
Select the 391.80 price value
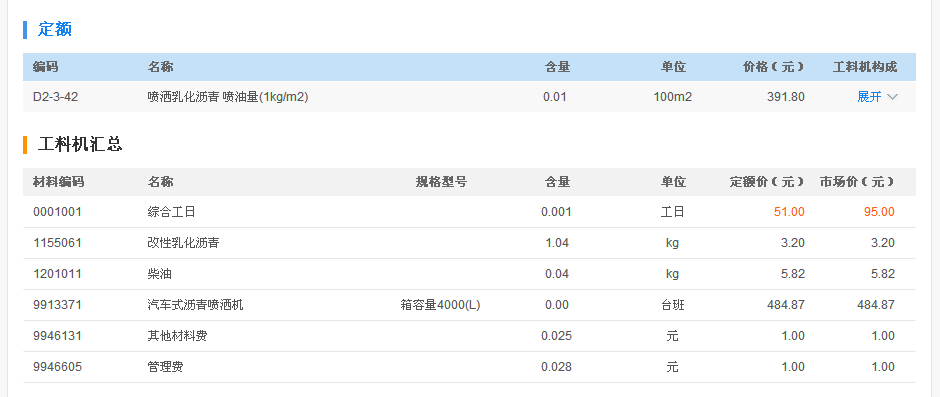click(786, 97)
